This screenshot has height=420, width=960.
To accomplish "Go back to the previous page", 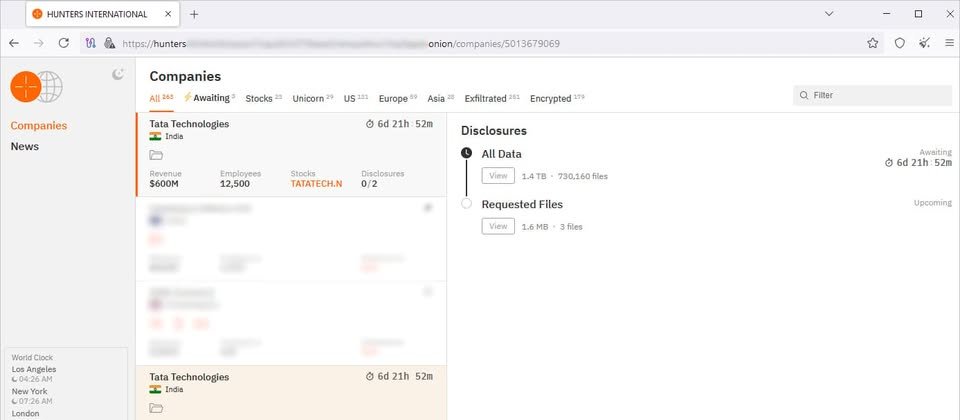I will click(x=14, y=43).
